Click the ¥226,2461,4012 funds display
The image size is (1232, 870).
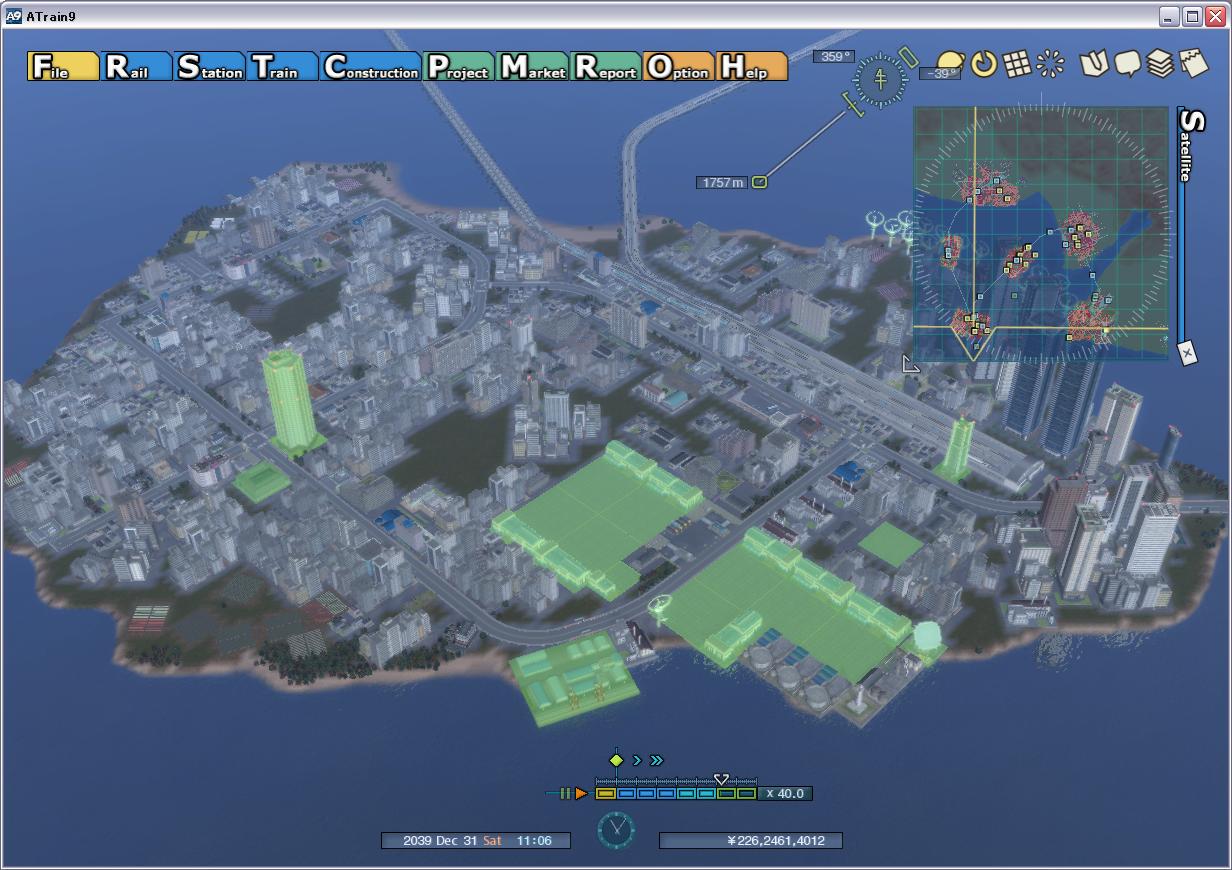click(x=750, y=841)
